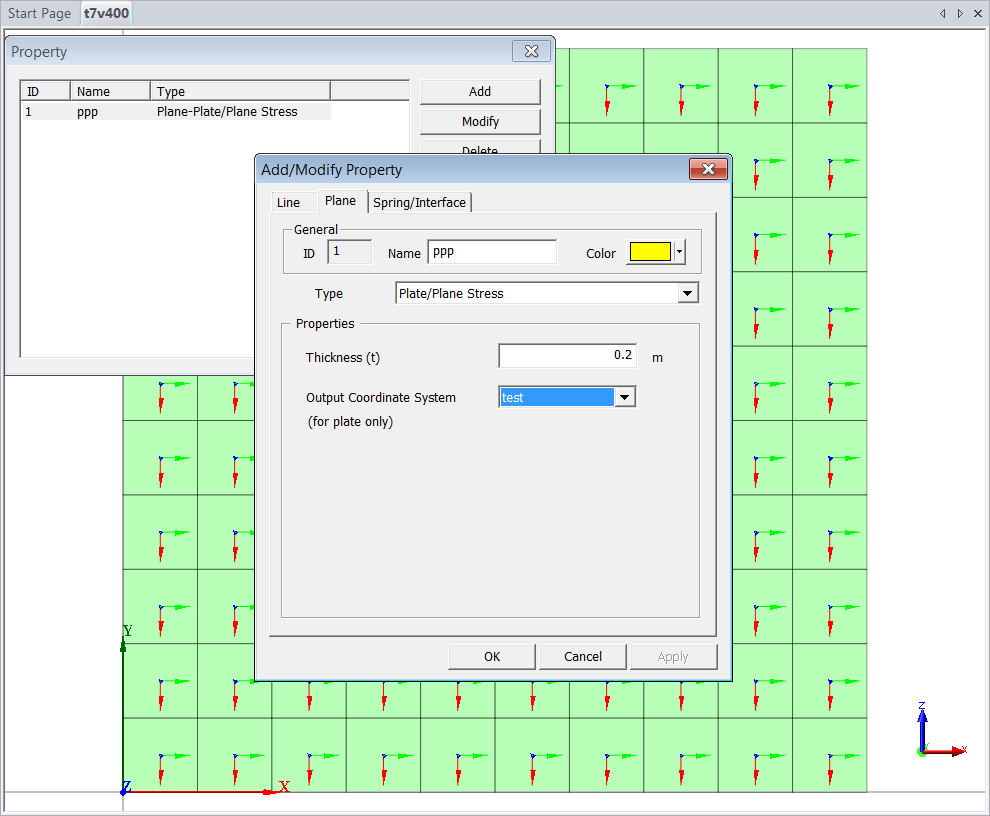990x816 pixels.
Task: Click the tab scroll left arrow
Action: (942, 14)
